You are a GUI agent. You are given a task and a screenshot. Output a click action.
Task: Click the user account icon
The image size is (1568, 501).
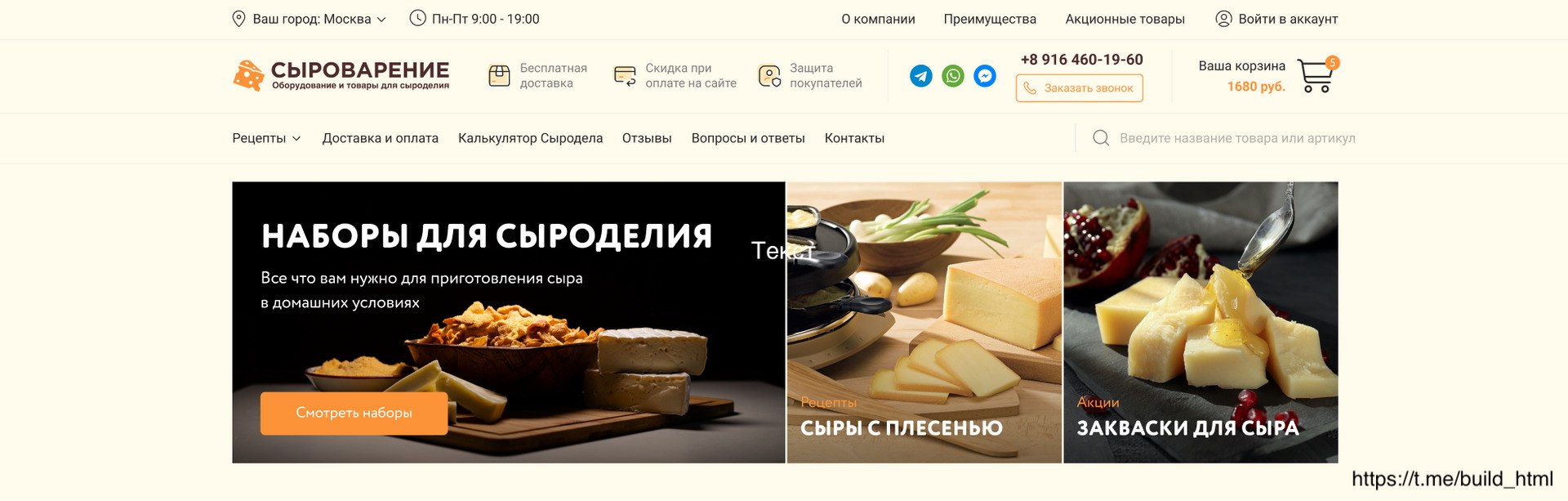pos(1223,19)
